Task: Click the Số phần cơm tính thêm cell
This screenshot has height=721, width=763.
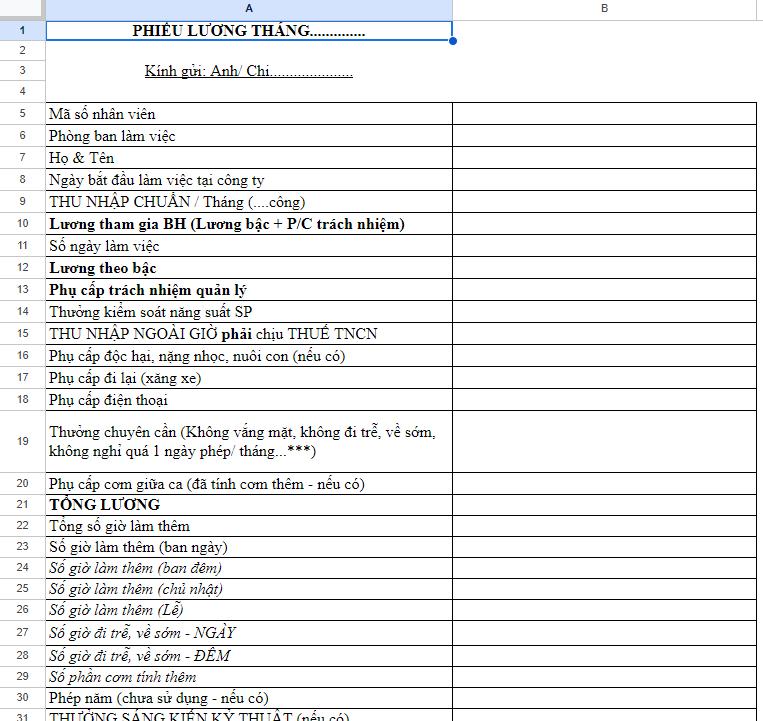Action: coord(249,677)
